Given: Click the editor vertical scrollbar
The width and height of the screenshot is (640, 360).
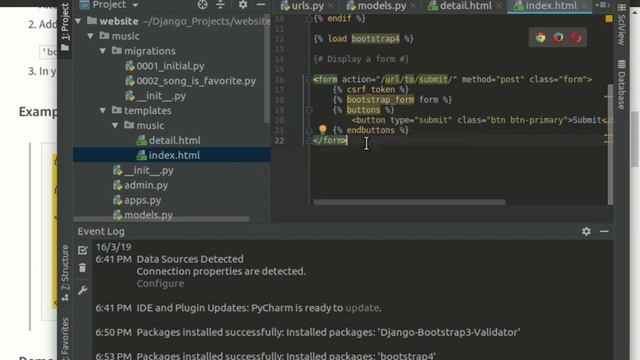Looking at the screenshot, I should [610, 144].
